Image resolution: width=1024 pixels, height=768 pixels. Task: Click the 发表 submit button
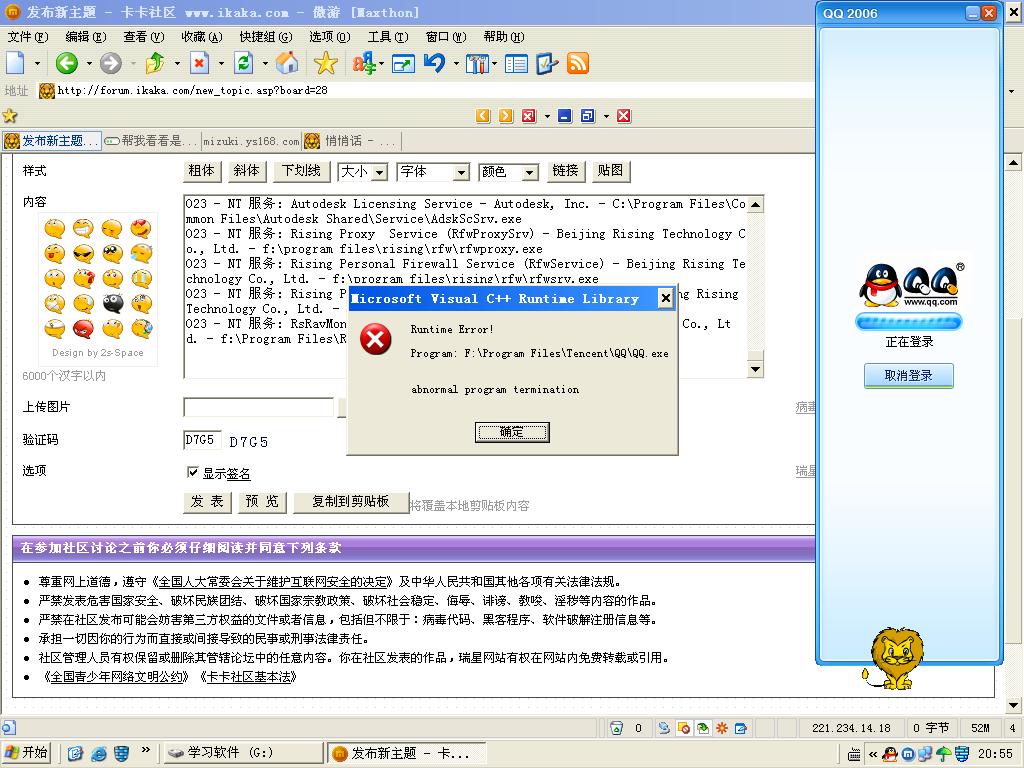click(x=207, y=502)
